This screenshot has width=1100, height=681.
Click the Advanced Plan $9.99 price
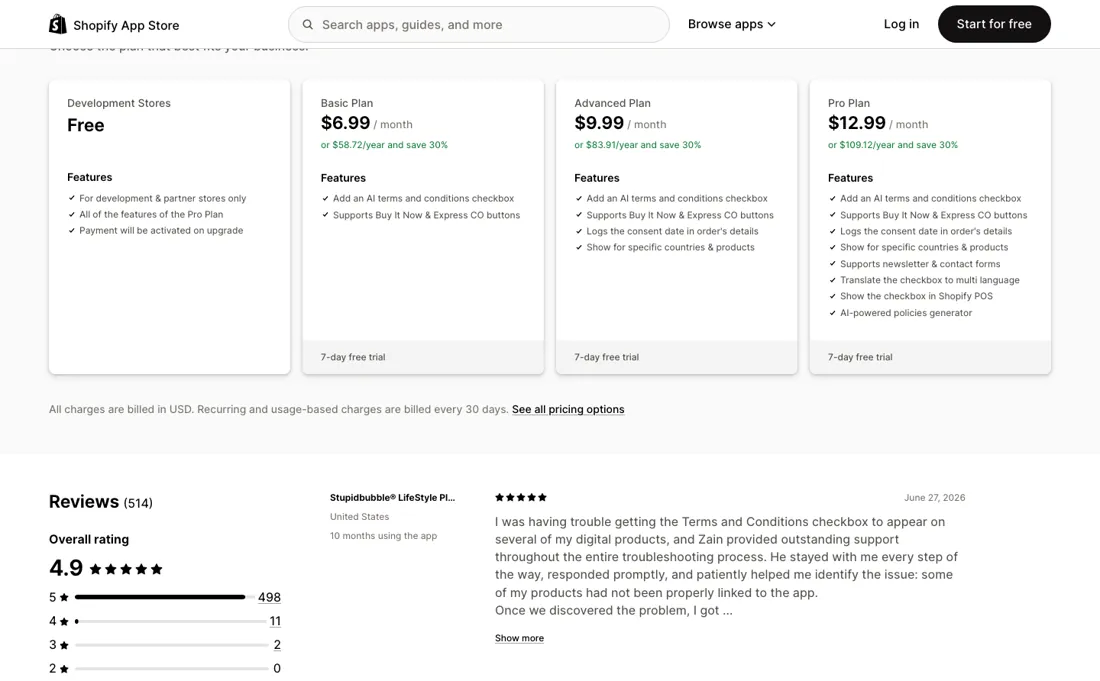[598, 123]
